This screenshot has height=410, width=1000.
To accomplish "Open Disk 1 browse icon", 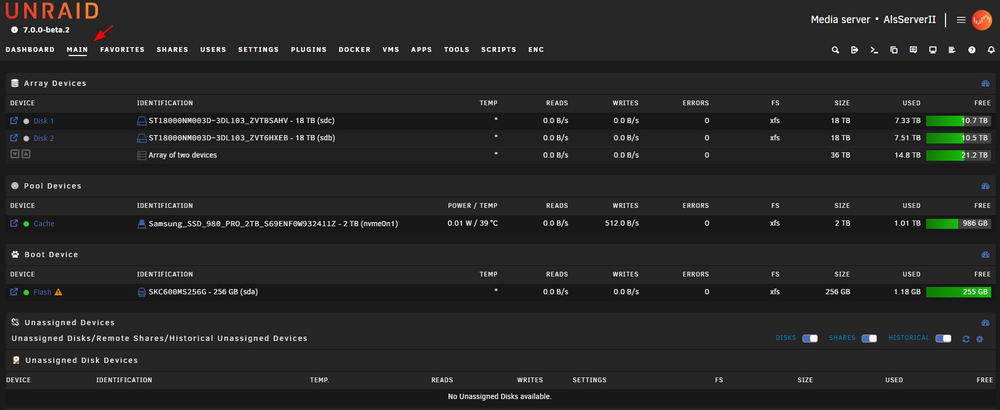I will (x=14, y=120).
